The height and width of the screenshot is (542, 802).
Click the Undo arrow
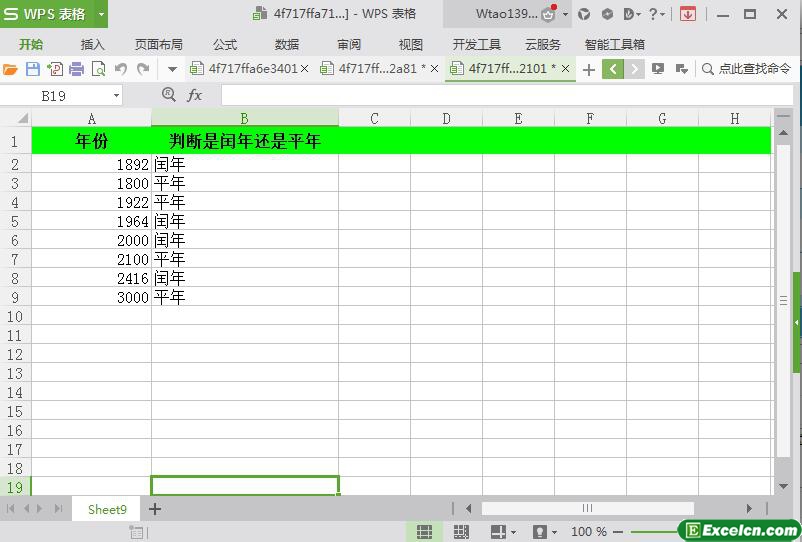[x=121, y=69]
